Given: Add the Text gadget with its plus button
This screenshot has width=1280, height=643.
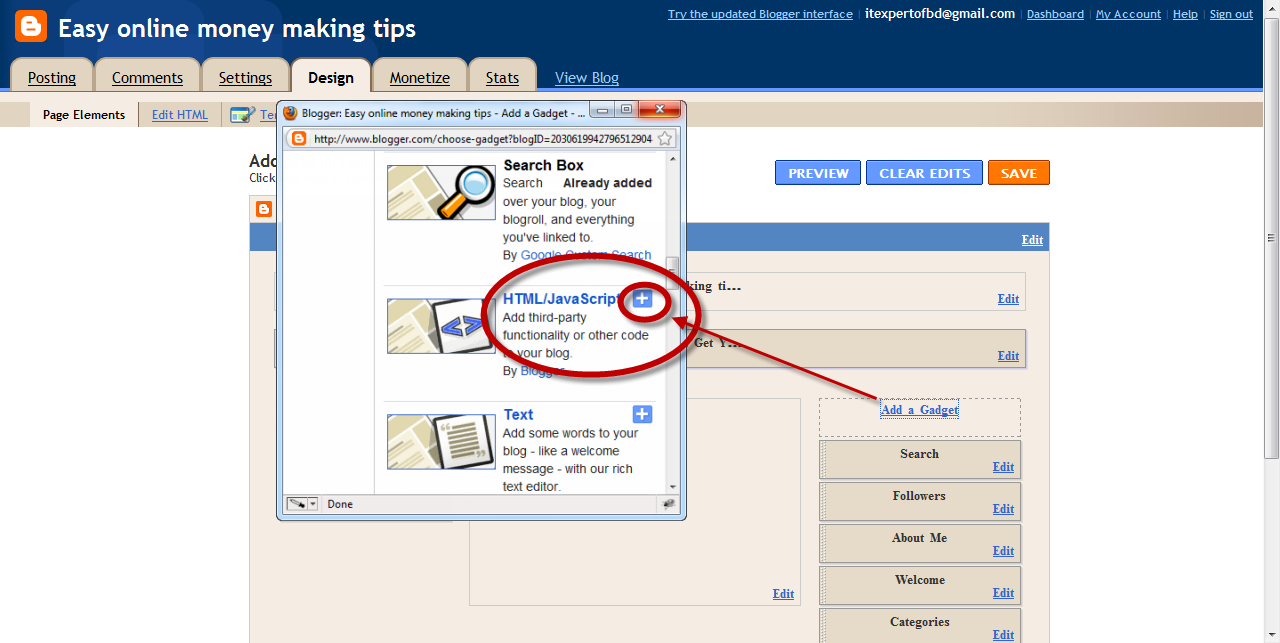Looking at the screenshot, I should point(642,414).
